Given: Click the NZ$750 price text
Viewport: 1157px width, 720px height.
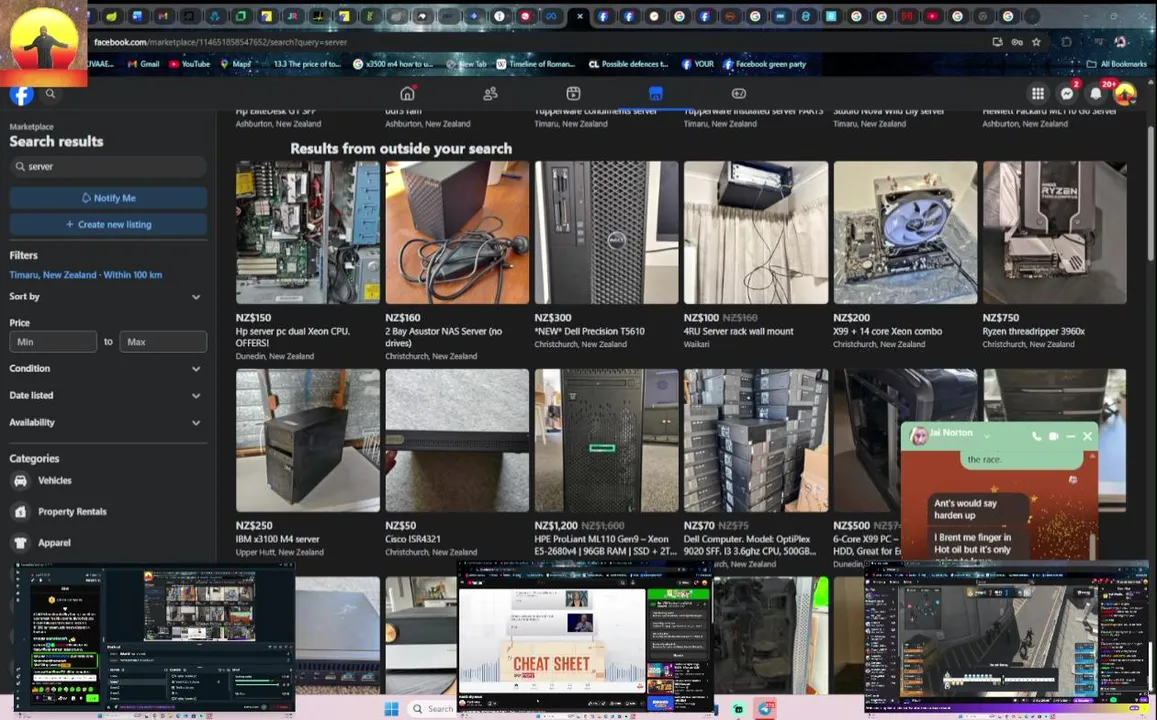Looking at the screenshot, I should pyautogui.click(x=1001, y=318).
